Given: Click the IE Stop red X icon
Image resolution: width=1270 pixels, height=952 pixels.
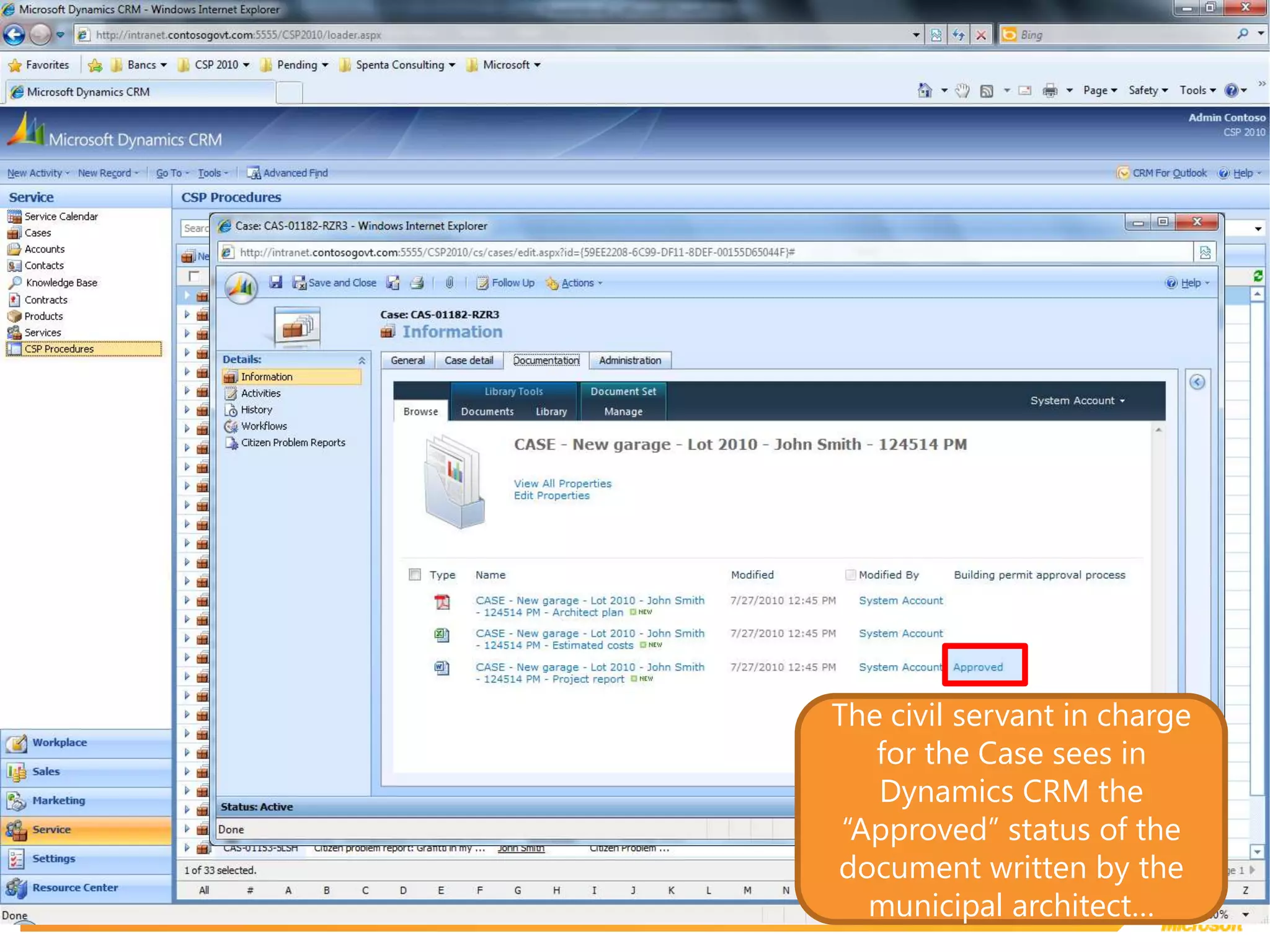Looking at the screenshot, I should [980, 35].
